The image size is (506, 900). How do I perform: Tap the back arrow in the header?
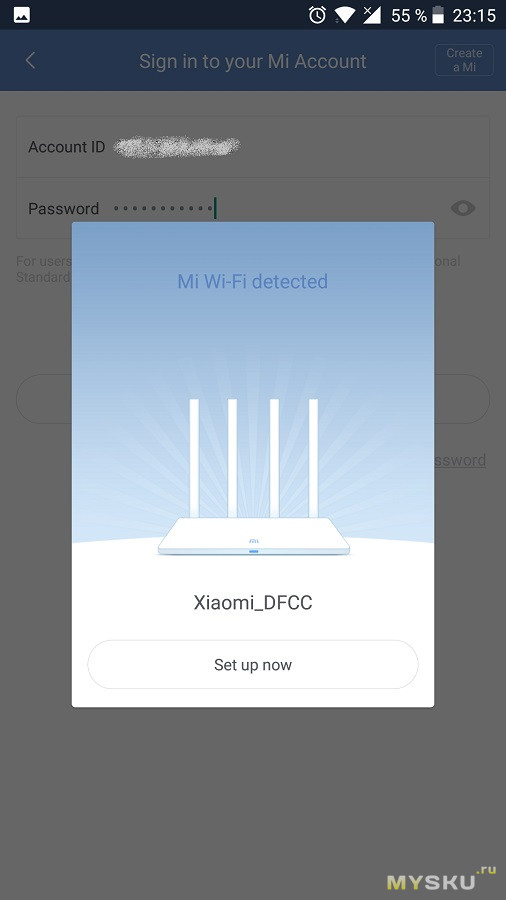pyautogui.click(x=31, y=60)
